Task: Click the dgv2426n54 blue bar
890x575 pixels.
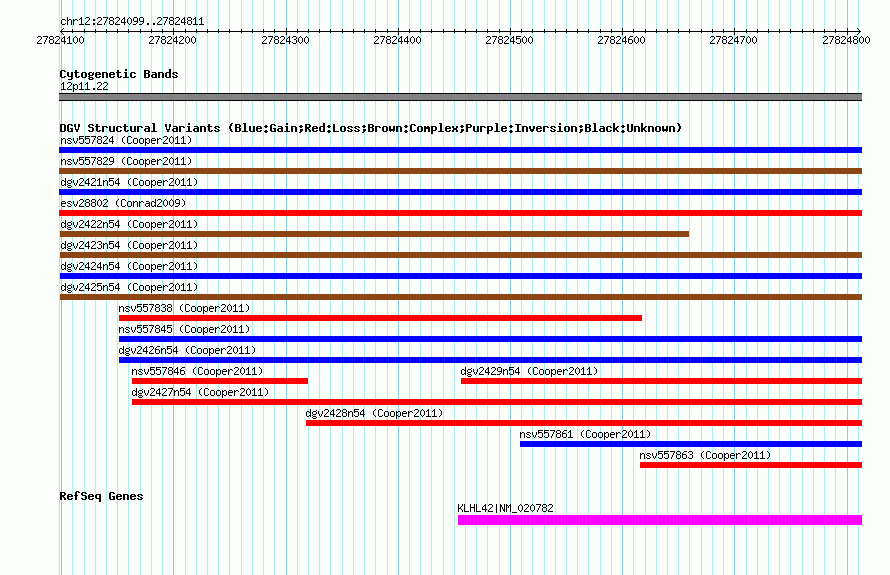Action: click(490, 360)
